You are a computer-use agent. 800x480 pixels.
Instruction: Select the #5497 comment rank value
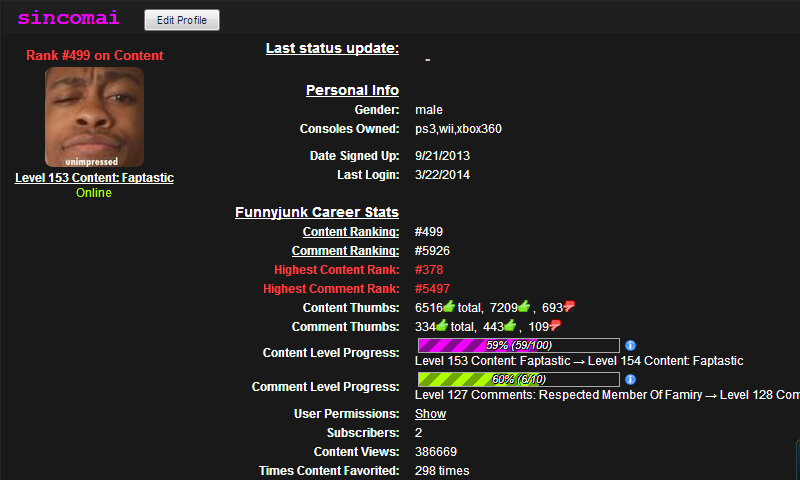point(432,289)
